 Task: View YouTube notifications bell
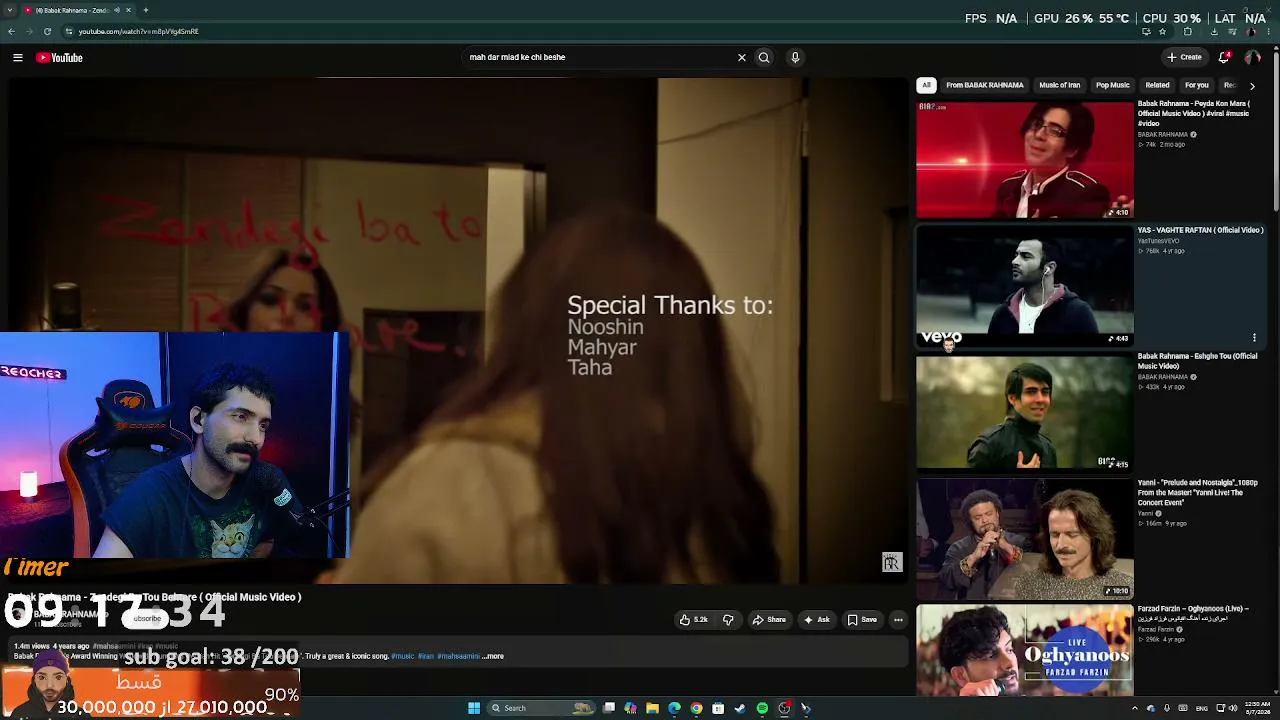(1224, 57)
